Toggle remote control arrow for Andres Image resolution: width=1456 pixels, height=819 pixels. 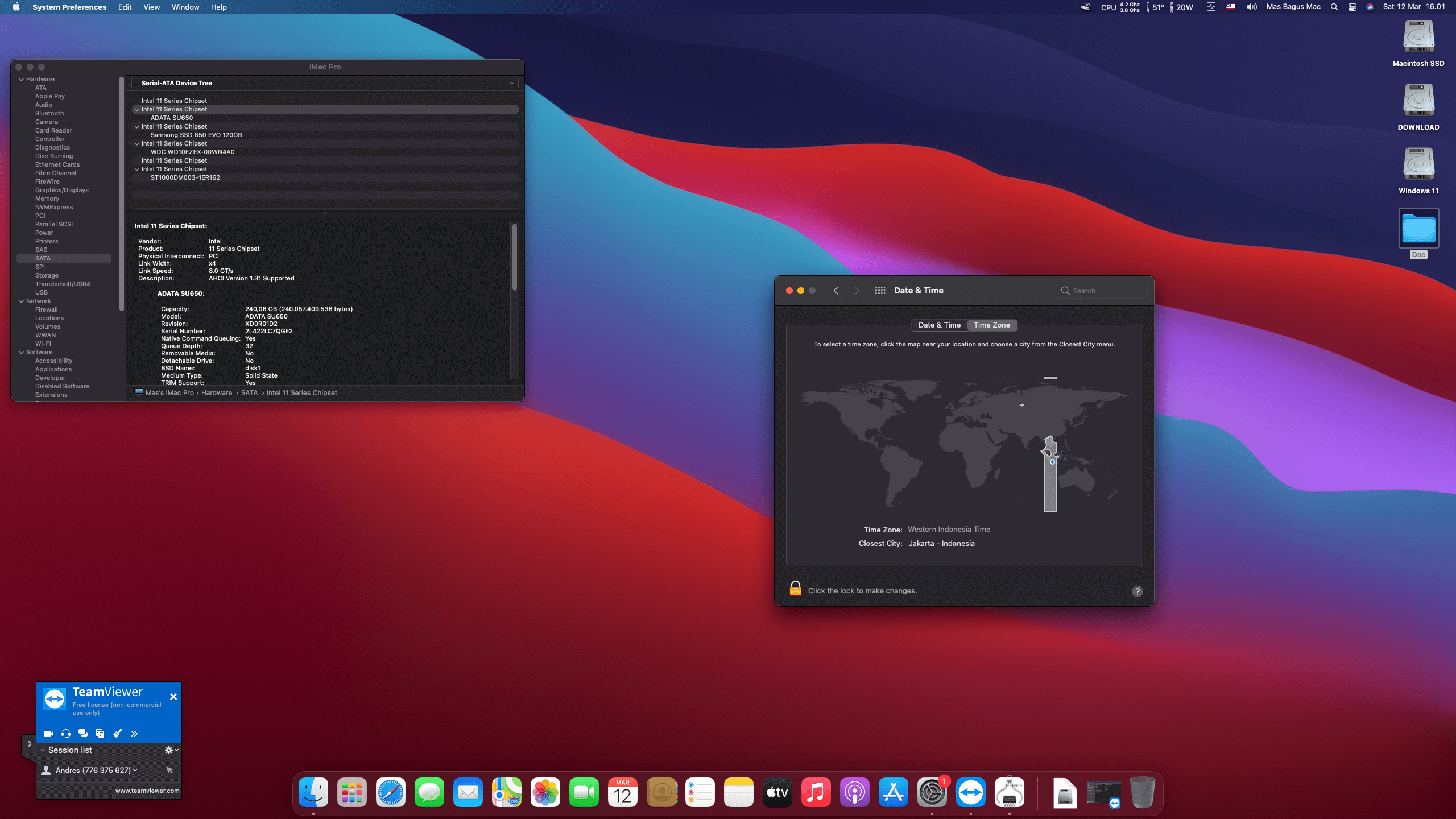coord(169,770)
